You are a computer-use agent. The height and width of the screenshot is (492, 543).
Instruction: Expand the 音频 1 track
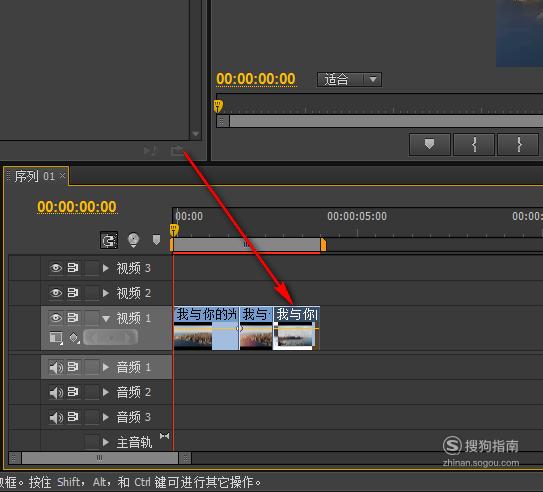pos(106,367)
